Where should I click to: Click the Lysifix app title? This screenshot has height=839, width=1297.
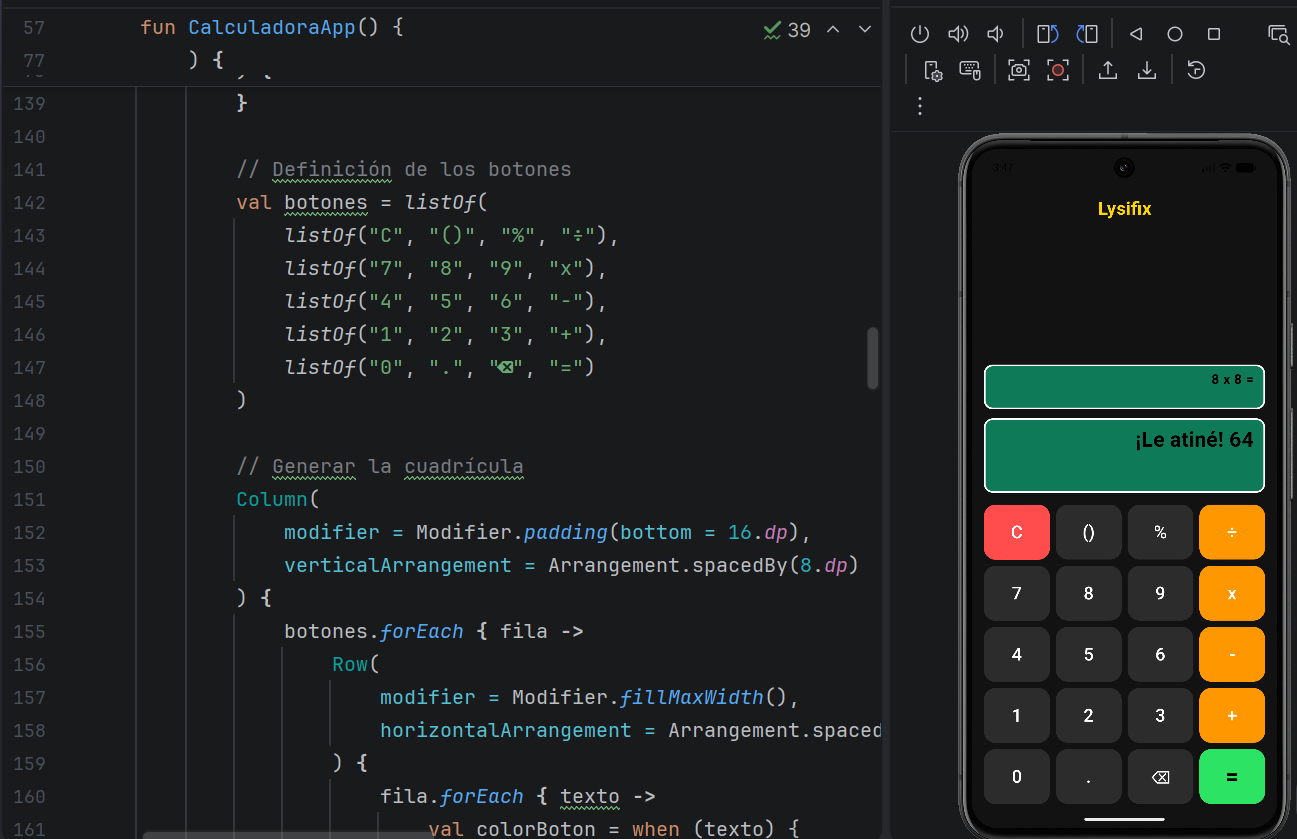(x=1124, y=209)
